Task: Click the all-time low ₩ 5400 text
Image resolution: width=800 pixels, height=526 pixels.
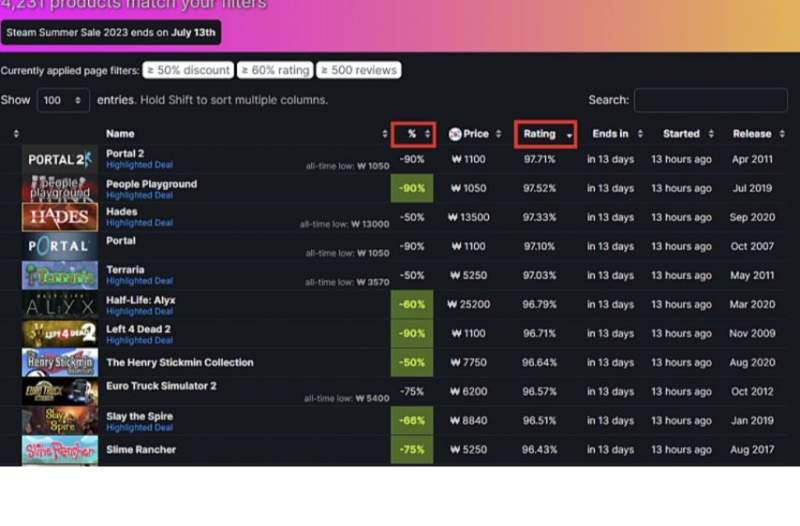Action: pyautogui.click(x=346, y=398)
